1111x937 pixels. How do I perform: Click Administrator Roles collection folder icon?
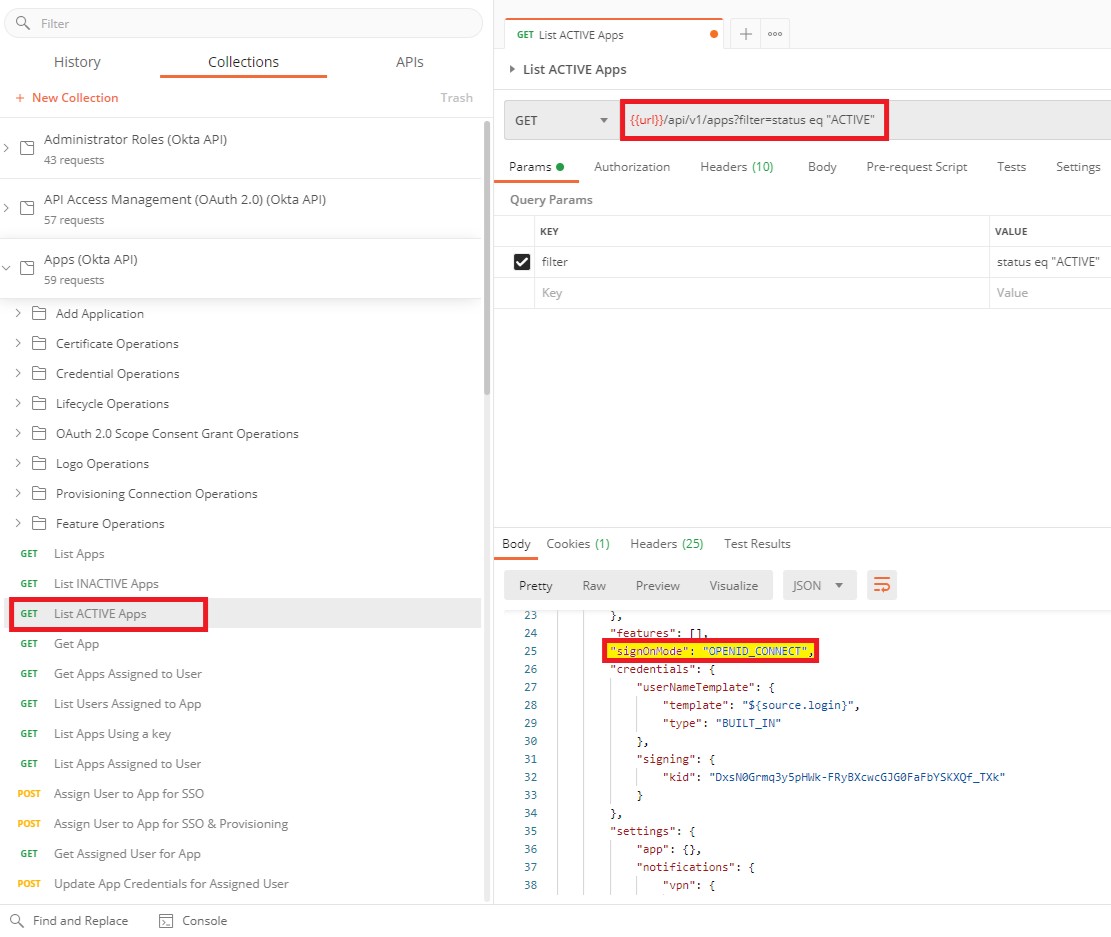point(27,148)
